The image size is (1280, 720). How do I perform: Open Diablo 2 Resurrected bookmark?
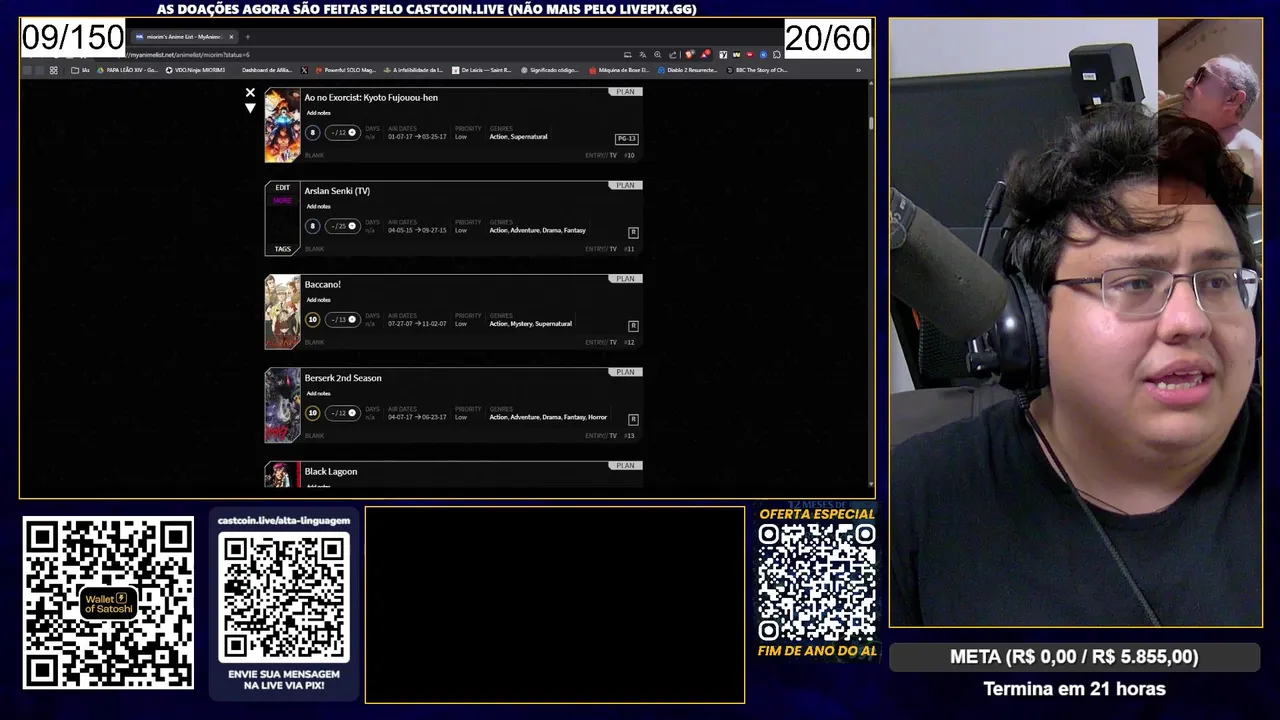point(688,70)
